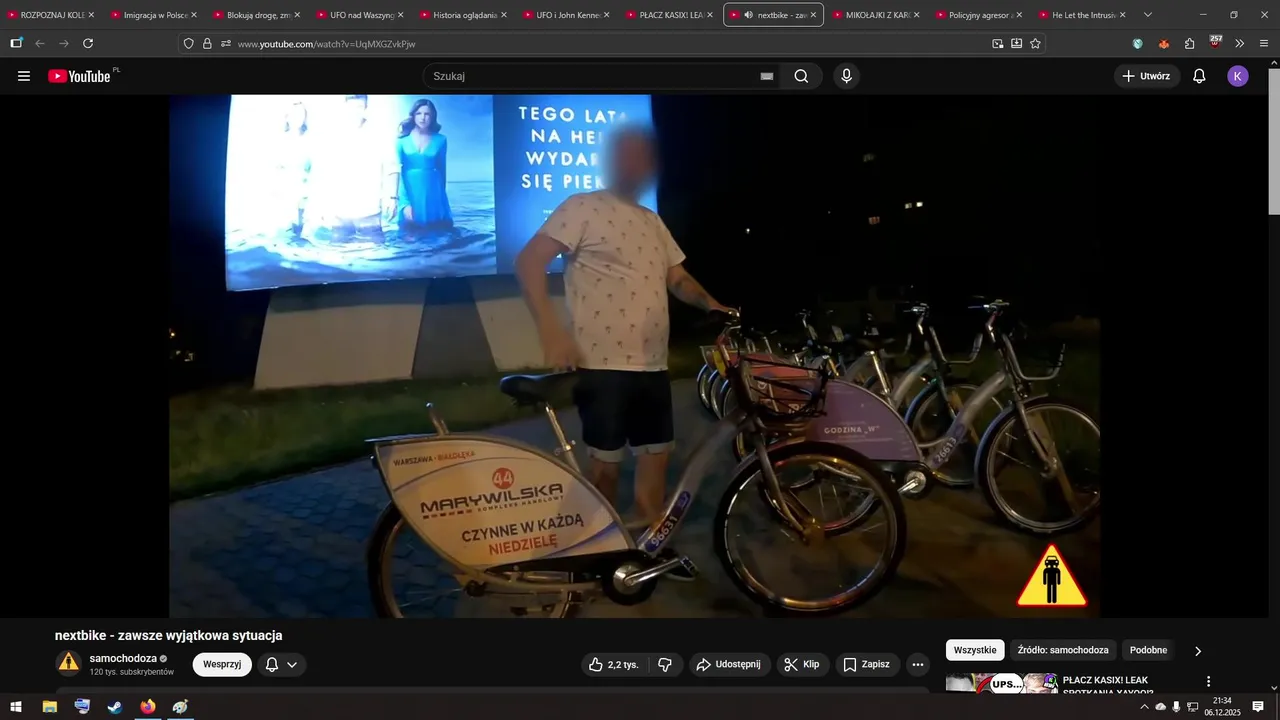List all tabs dropdown arrow
1280x720 pixels.
coord(1148,15)
